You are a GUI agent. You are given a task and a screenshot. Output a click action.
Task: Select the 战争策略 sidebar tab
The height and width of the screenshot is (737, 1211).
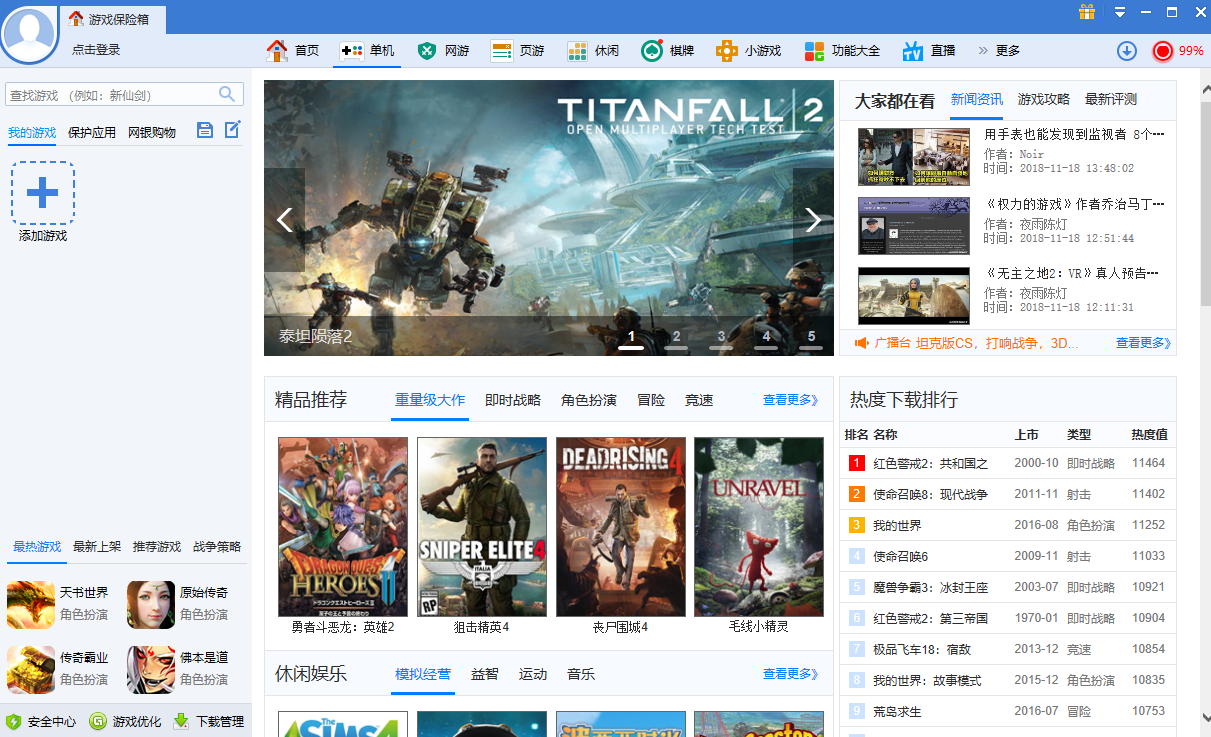(217, 547)
